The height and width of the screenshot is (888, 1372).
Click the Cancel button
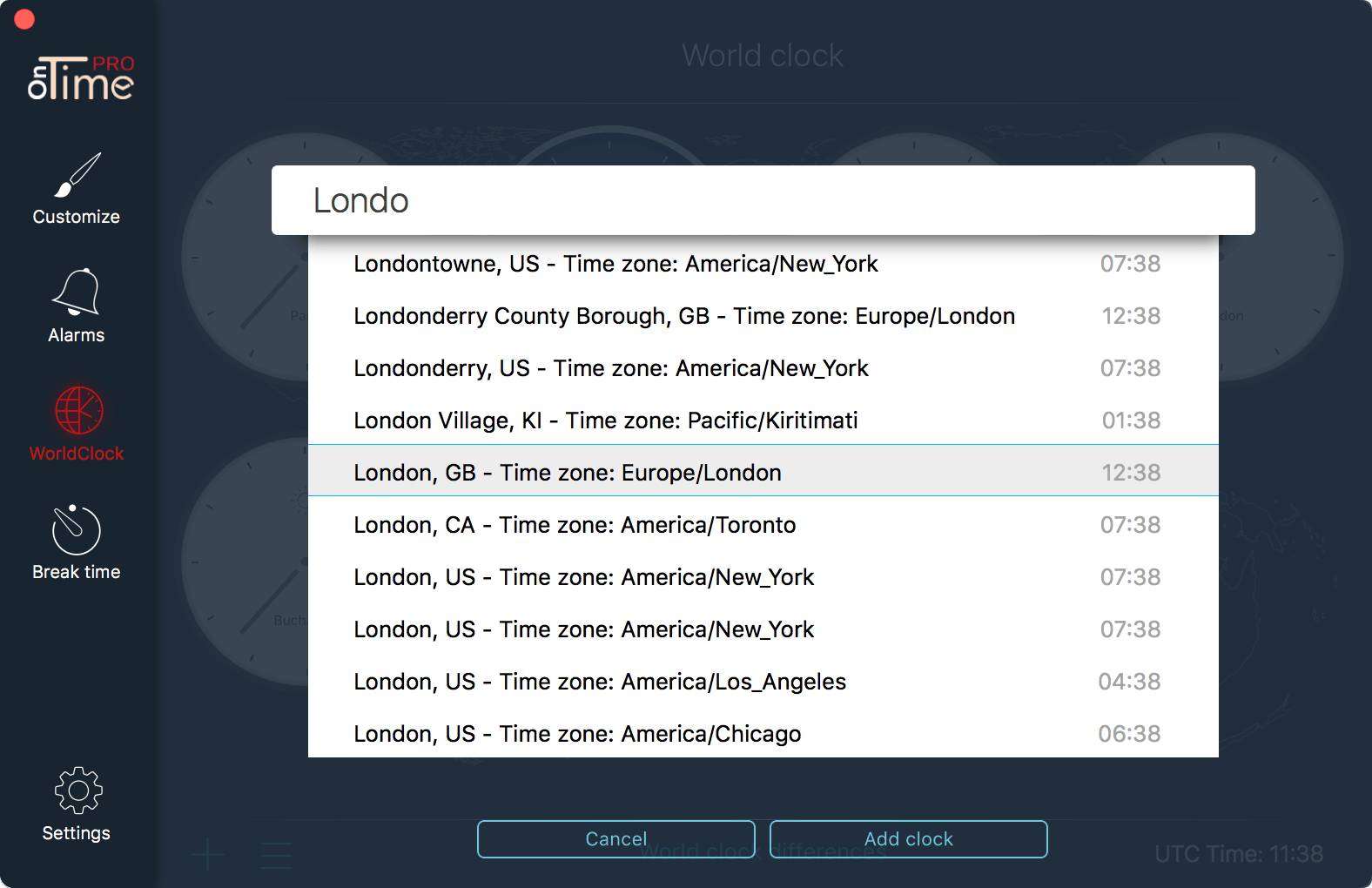point(616,839)
